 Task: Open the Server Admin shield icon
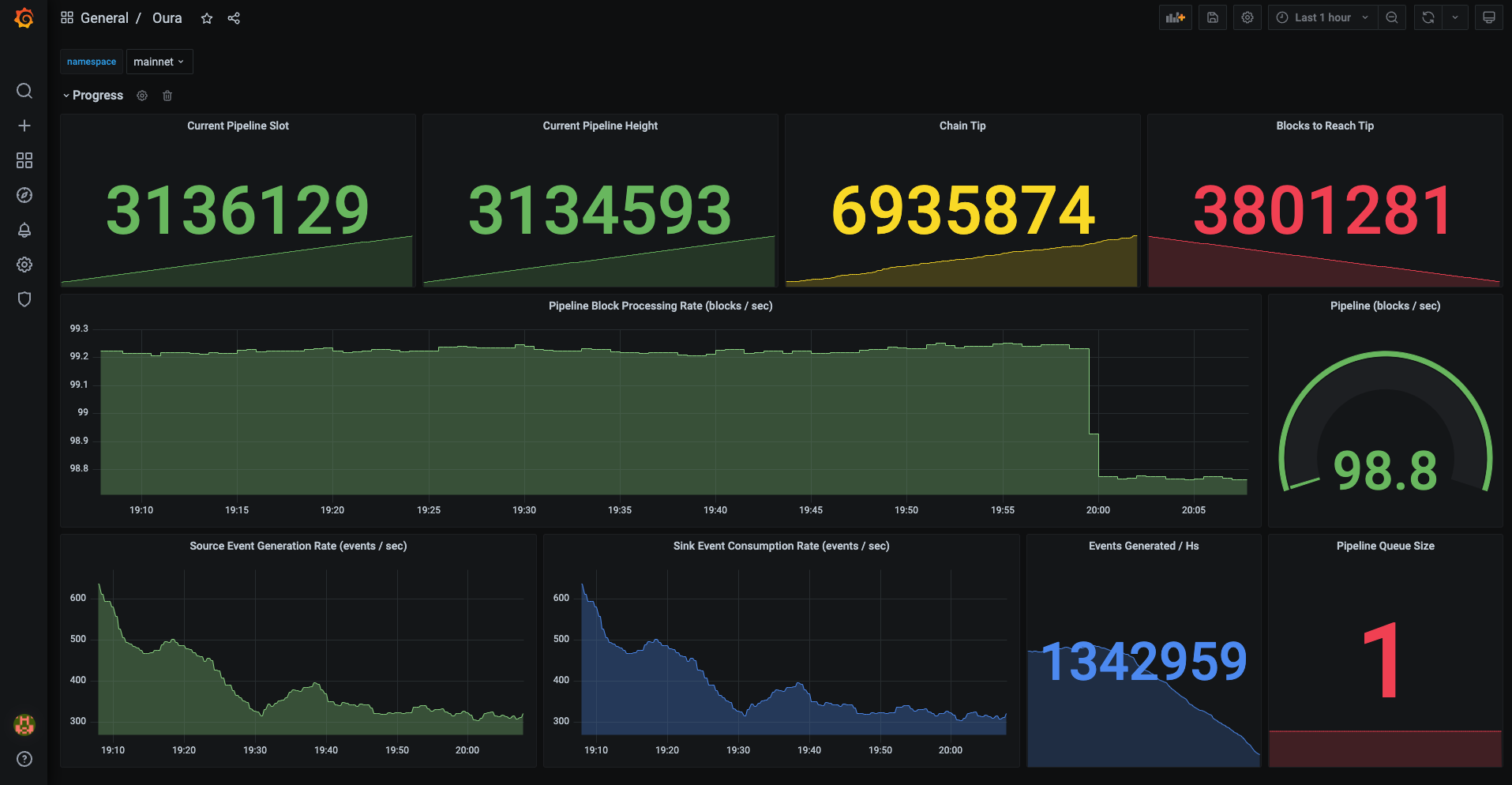(24, 299)
